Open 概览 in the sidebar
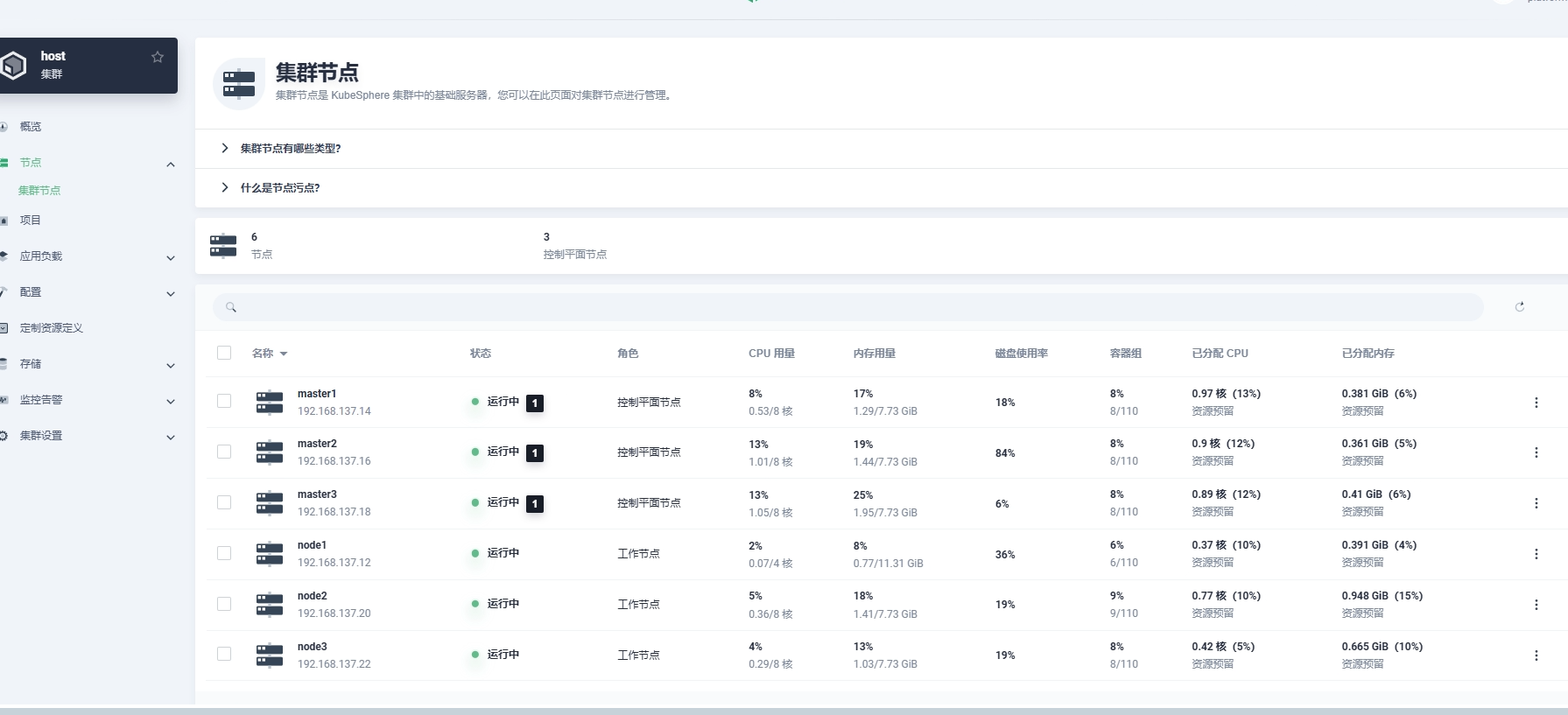The width and height of the screenshot is (1568, 715). pos(31,127)
